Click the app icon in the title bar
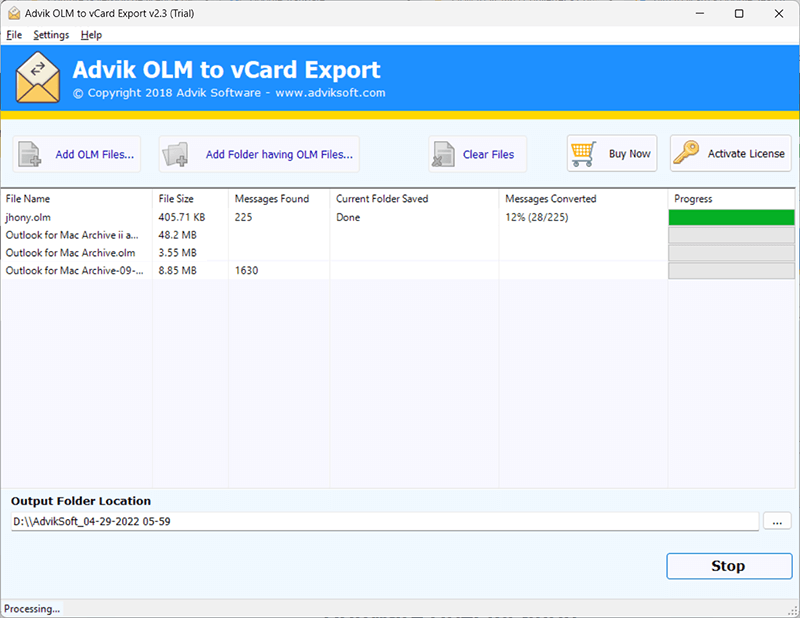This screenshot has width=800, height=618. [x=14, y=13]
